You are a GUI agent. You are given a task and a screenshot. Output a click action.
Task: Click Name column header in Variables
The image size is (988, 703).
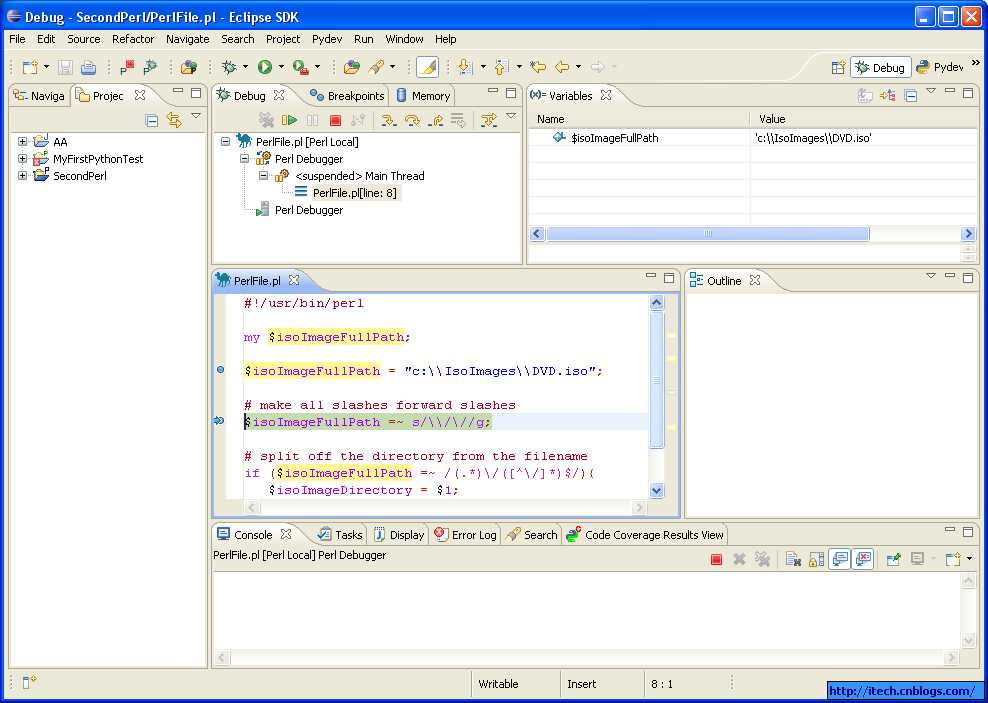(638, 119)
